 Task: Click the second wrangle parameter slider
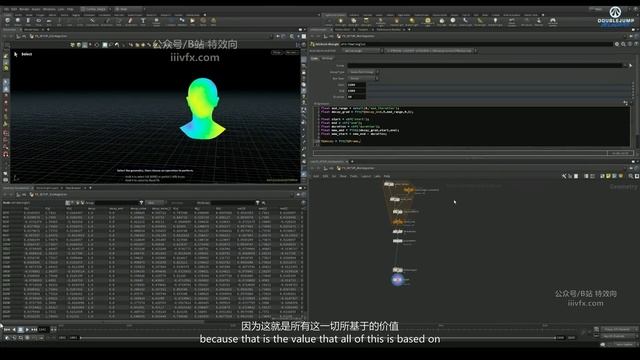coord(499,91)
